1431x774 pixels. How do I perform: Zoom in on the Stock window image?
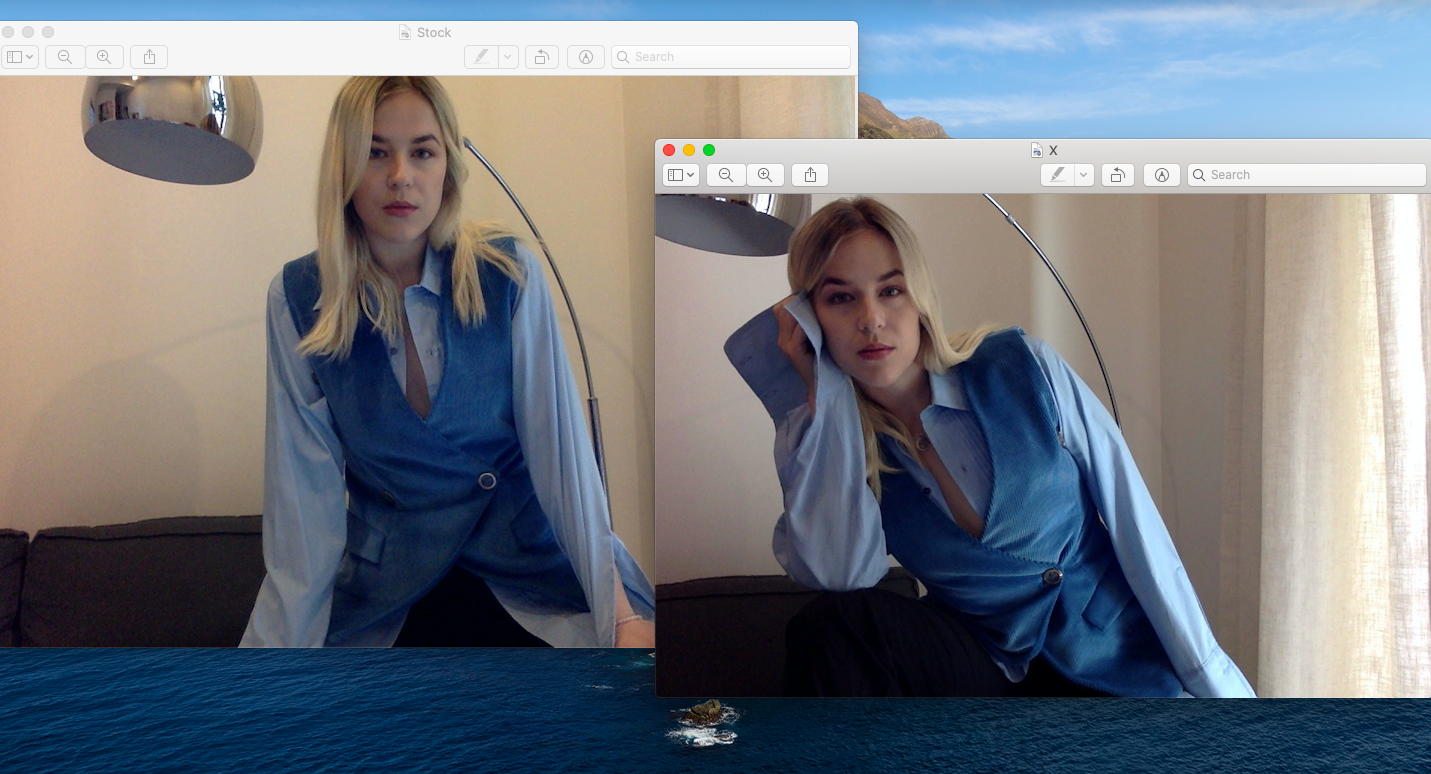(x=104, y=57)
